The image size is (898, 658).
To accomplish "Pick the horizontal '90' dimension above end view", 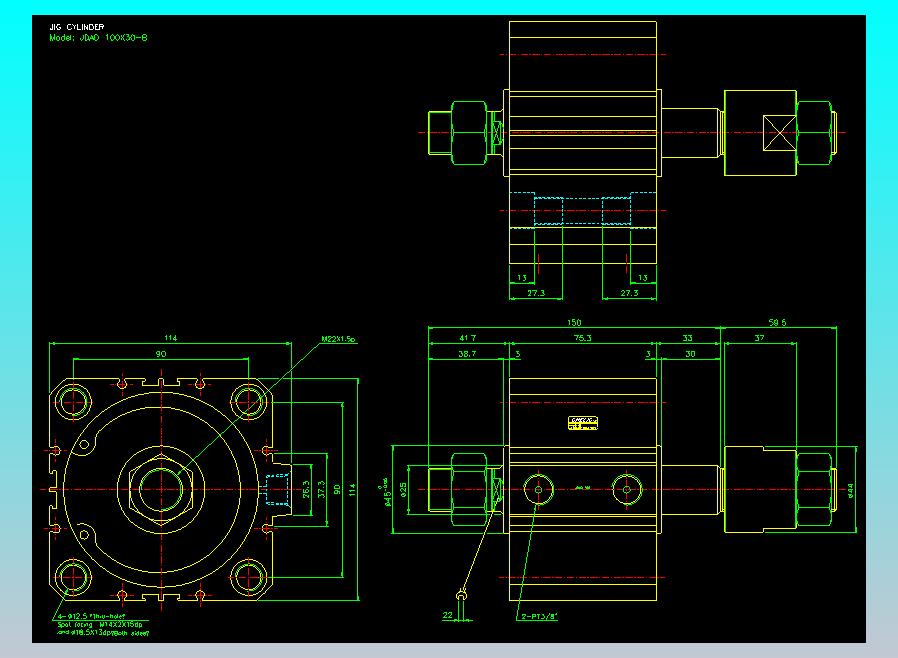I will click(161, 354).
